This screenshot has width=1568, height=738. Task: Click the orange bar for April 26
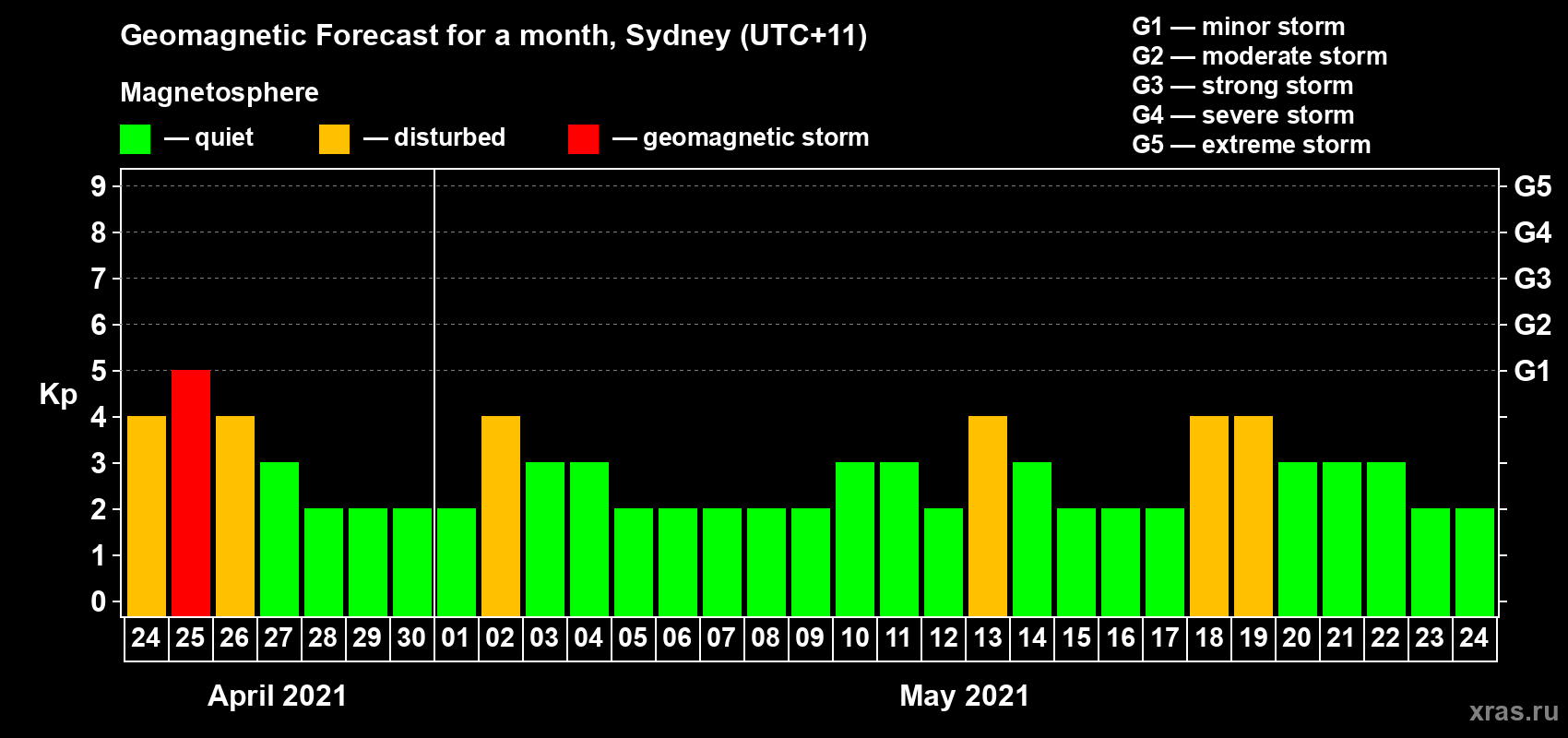coord(235,517)
